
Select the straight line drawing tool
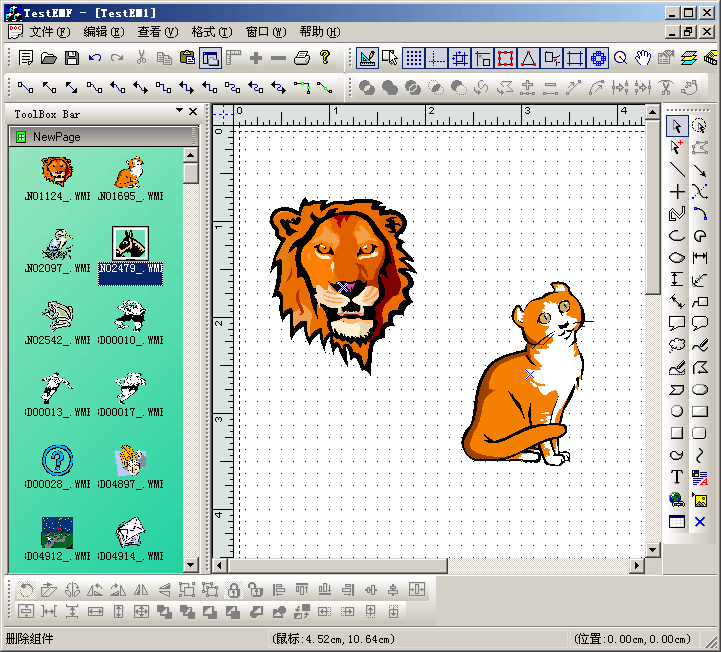pos(677,170)
